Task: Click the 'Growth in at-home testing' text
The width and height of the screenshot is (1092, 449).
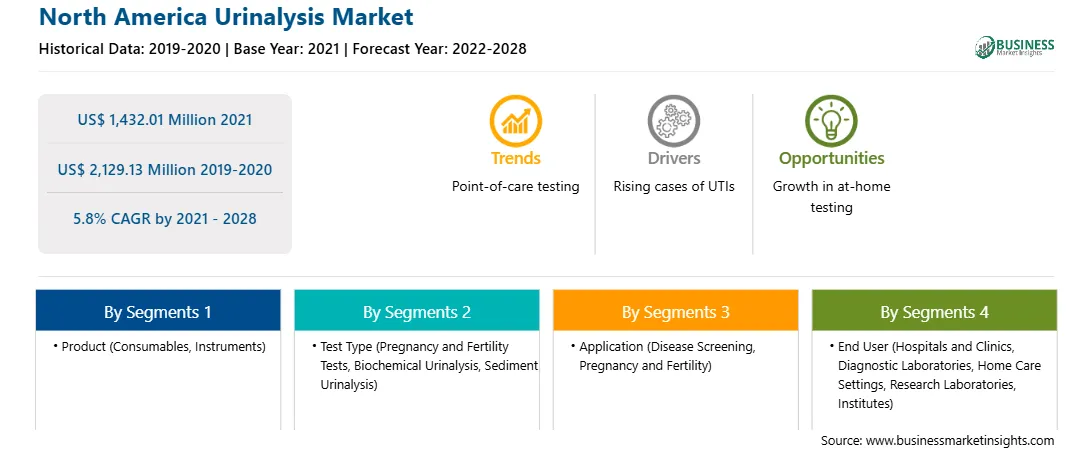Action: (x=832, y=197)
